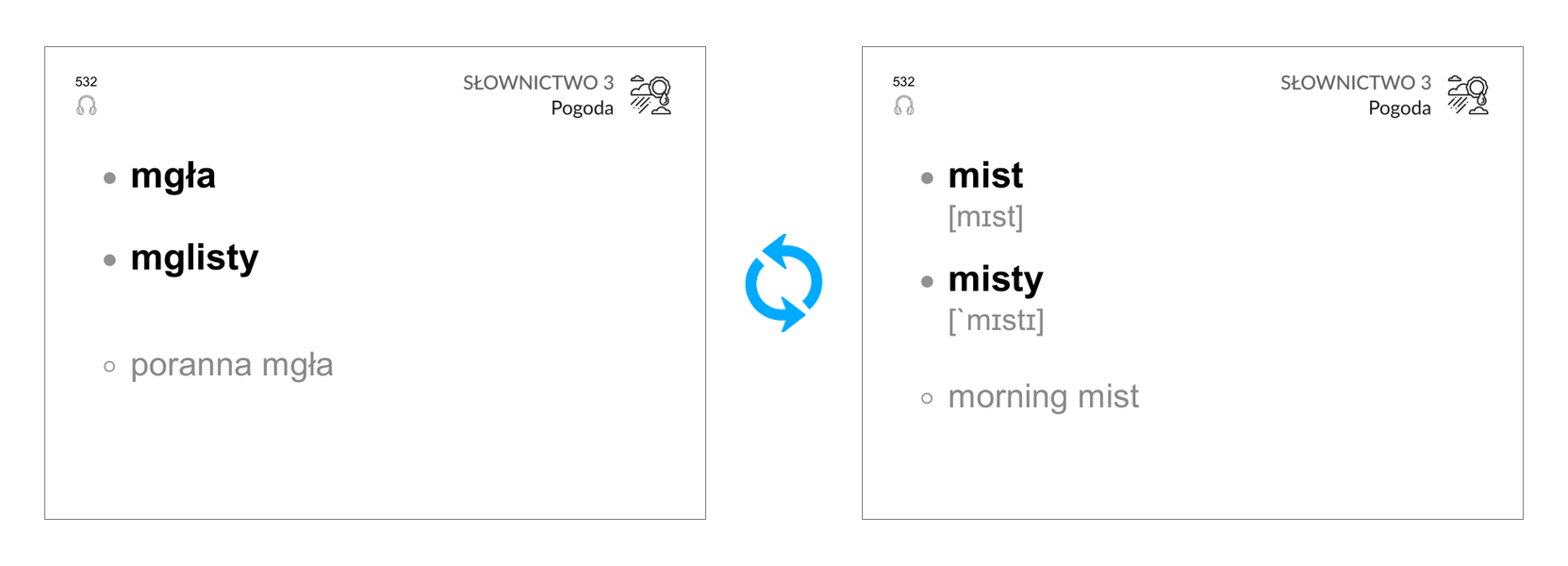Click the phrase "morning mist"
1568x566 pixels.
tap(1044, 396)
